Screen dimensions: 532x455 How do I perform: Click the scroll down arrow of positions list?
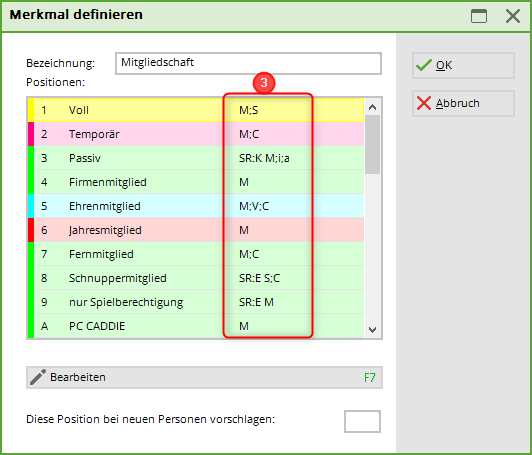coord(372,329)
